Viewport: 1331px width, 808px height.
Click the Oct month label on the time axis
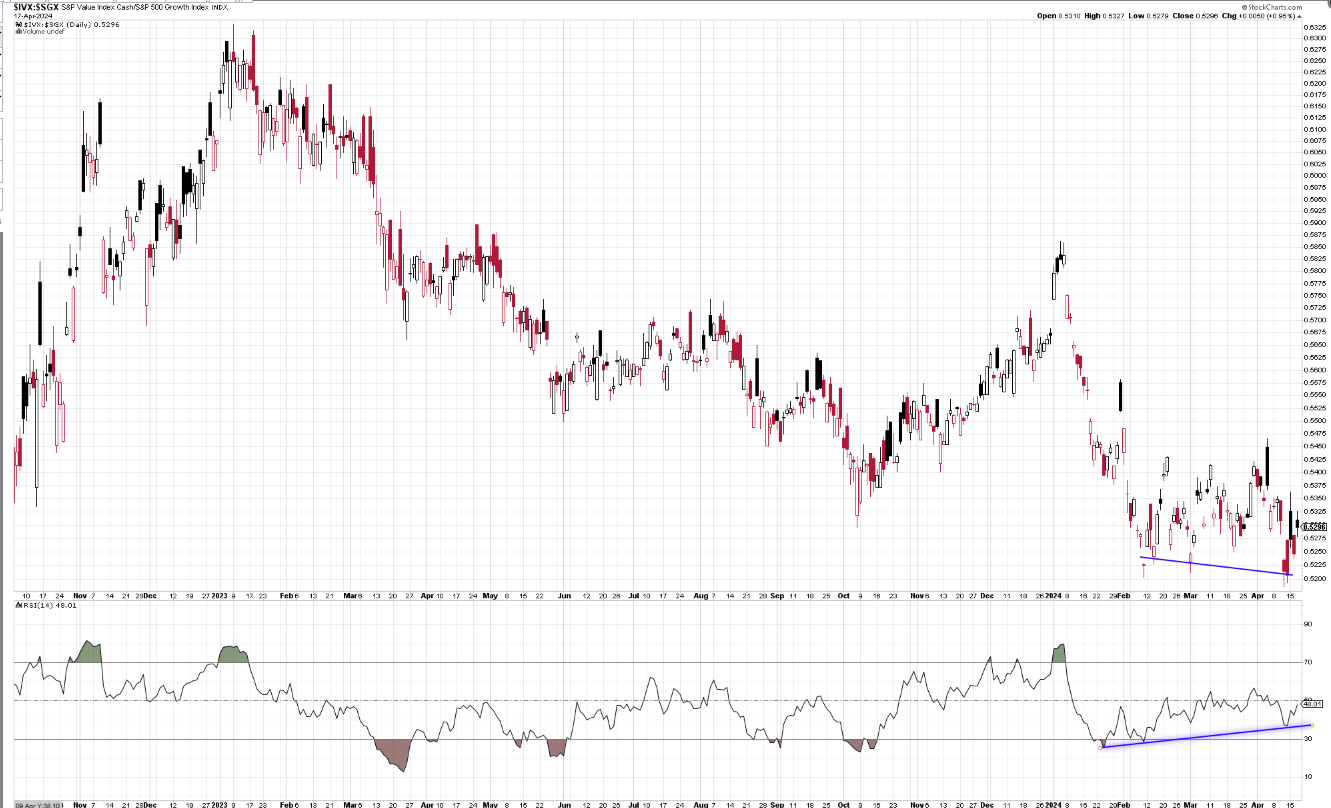[x=846, y=594]
